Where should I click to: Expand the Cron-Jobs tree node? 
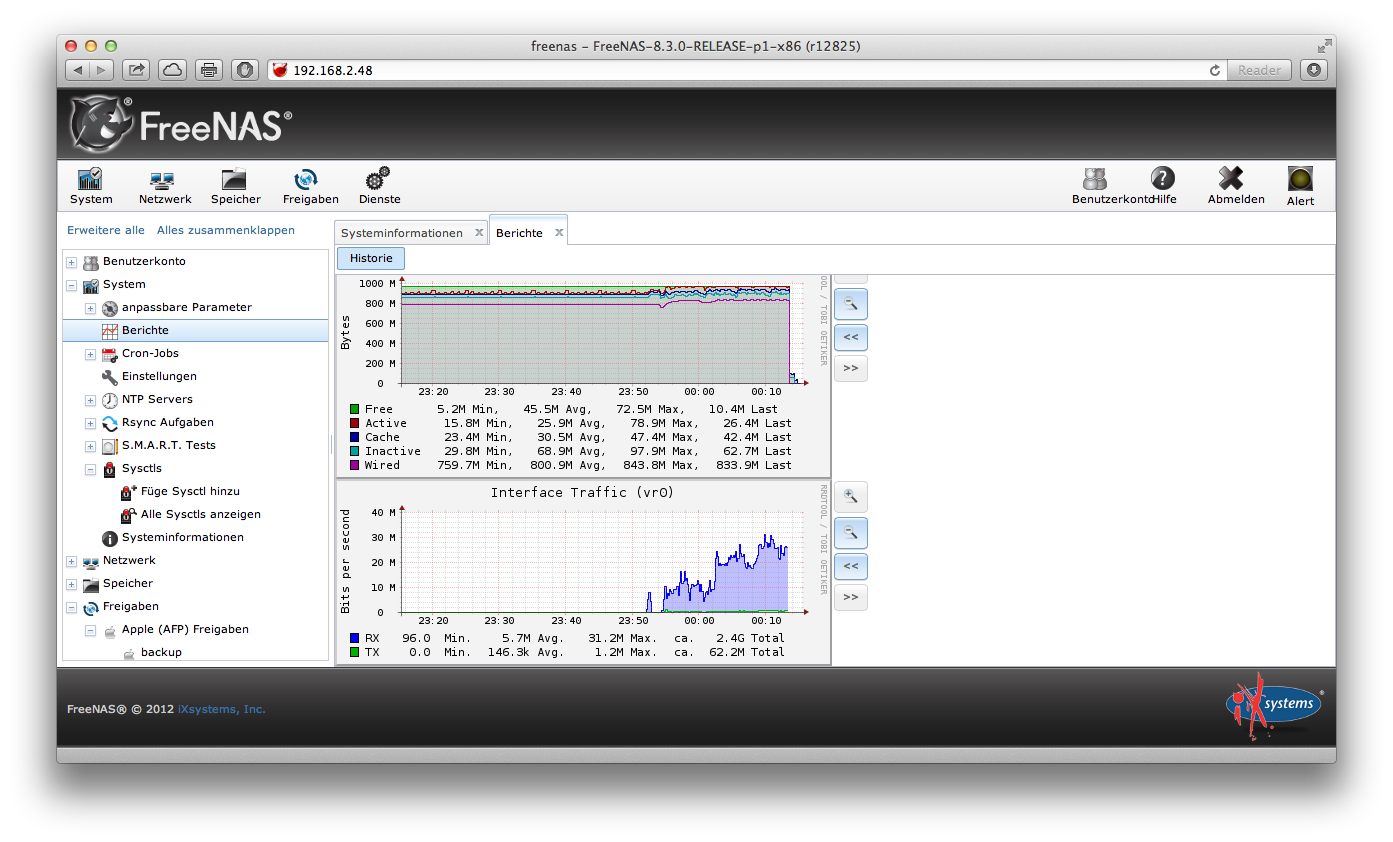90,354
